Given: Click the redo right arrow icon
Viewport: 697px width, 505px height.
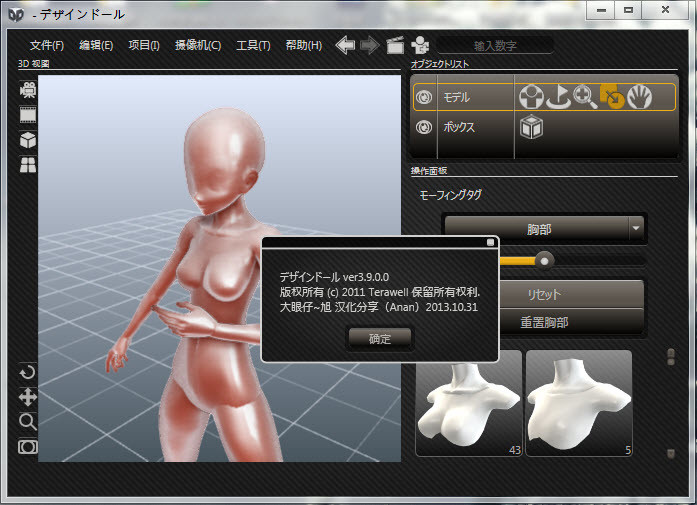Looking at the screenshot, I should [x=369, y=45].
